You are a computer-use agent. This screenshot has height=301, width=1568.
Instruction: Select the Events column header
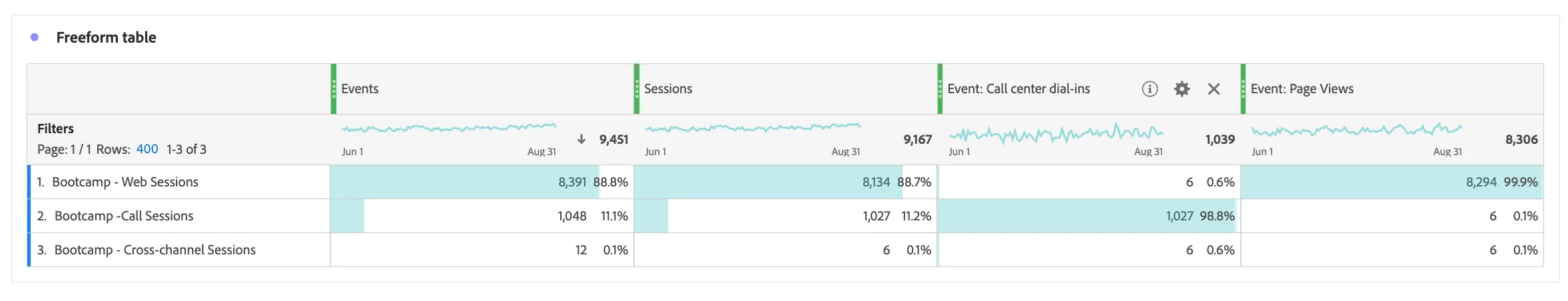coord(482,89)
